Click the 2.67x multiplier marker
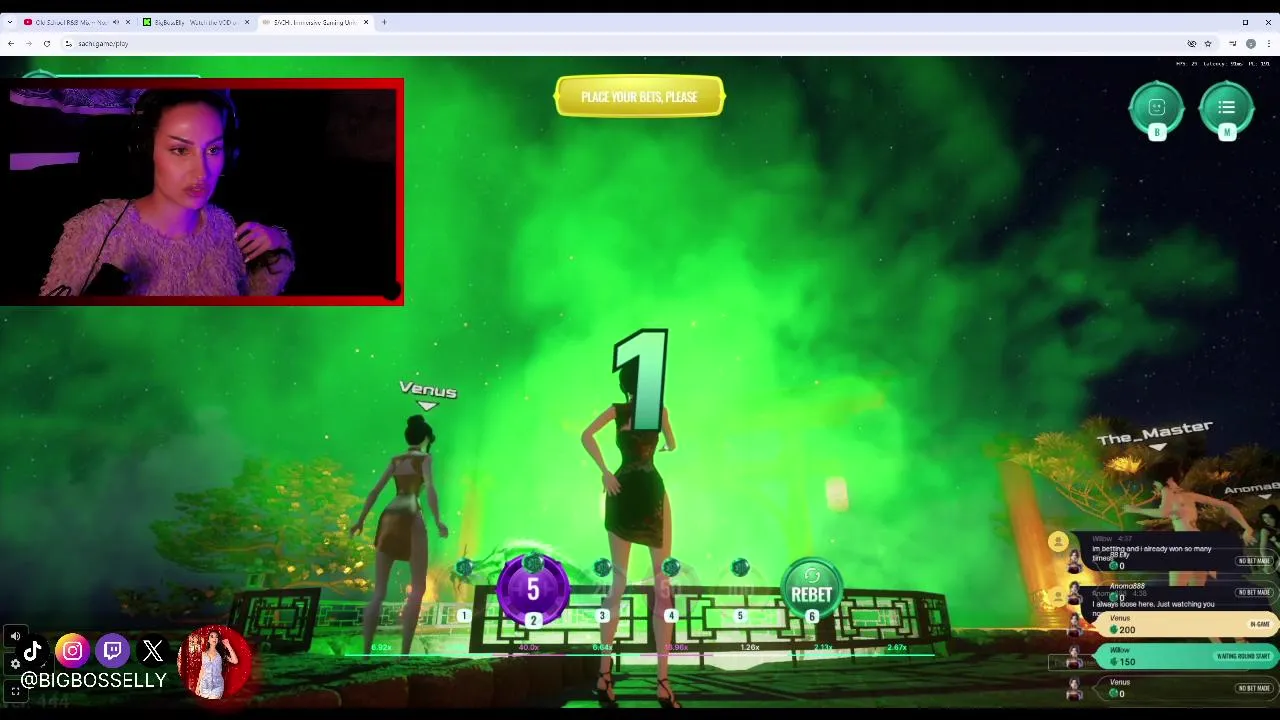Image resolution: width=1280 pixels, height=720 pixels. 896,648
